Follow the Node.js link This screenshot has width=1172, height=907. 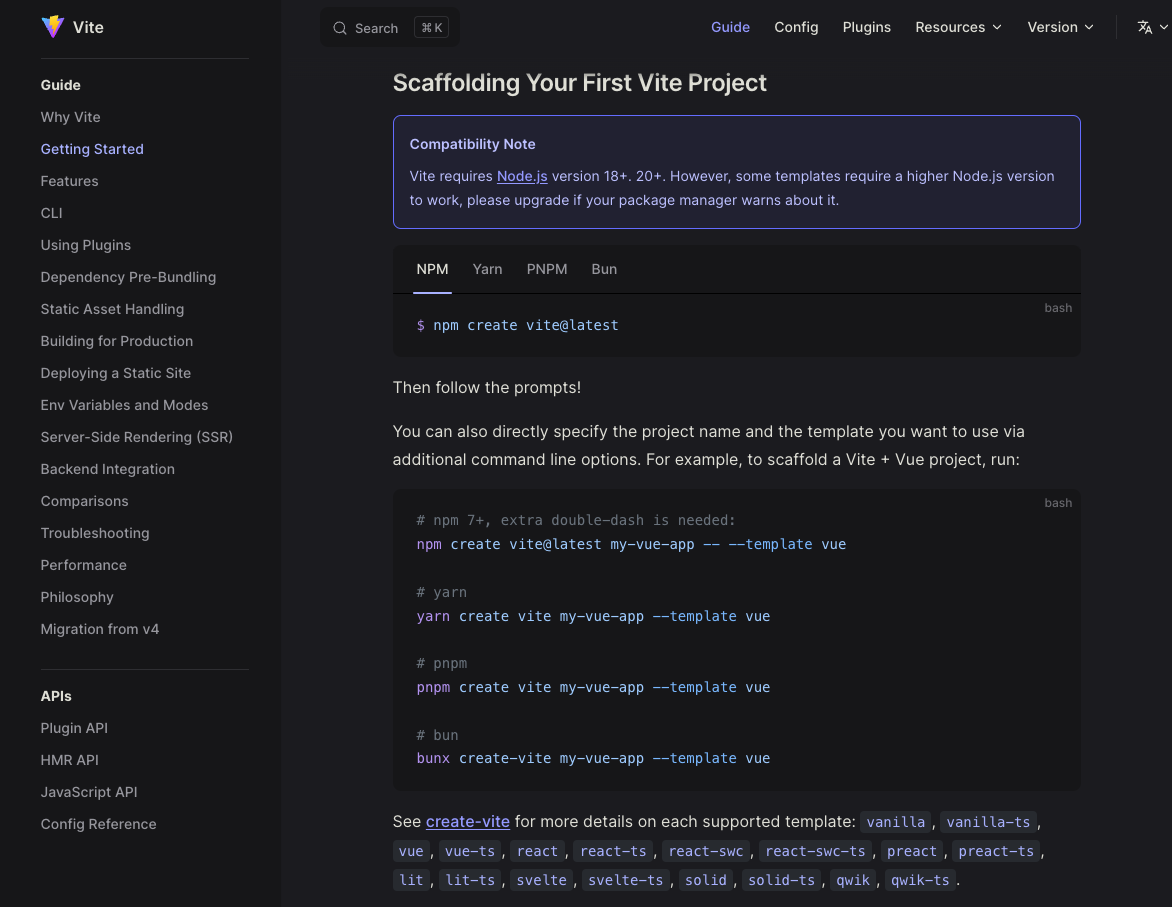pyautogui.click(x=522, y=176)
